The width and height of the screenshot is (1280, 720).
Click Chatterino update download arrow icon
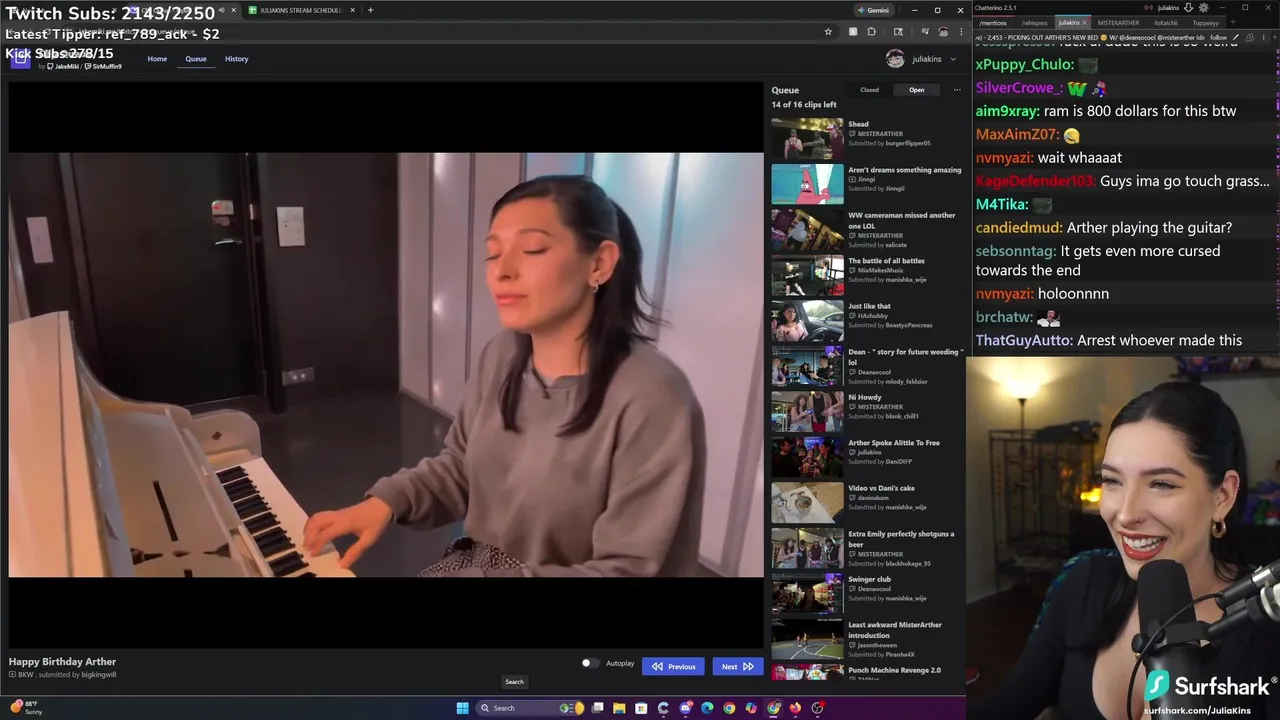point(1188,8)
